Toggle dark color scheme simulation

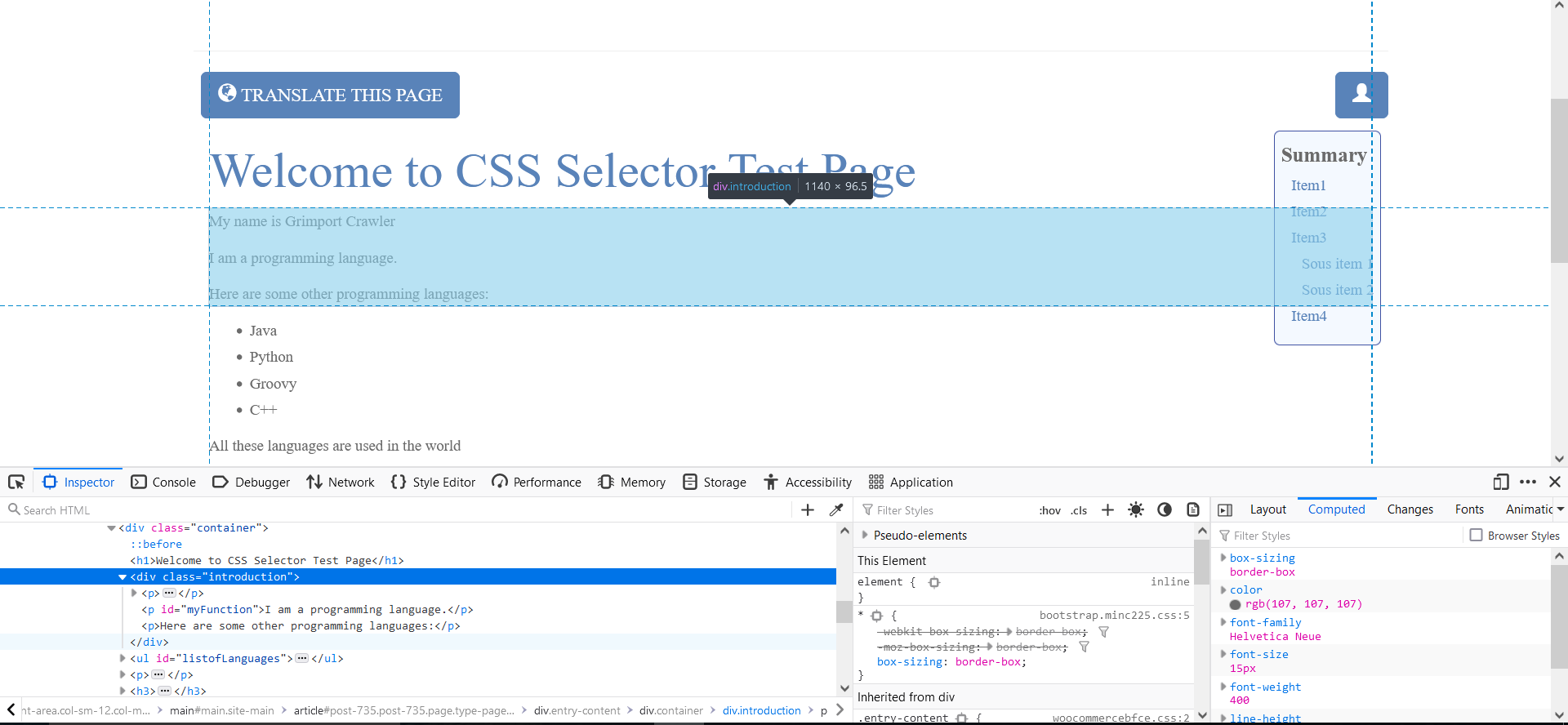tap(1165, 509)
